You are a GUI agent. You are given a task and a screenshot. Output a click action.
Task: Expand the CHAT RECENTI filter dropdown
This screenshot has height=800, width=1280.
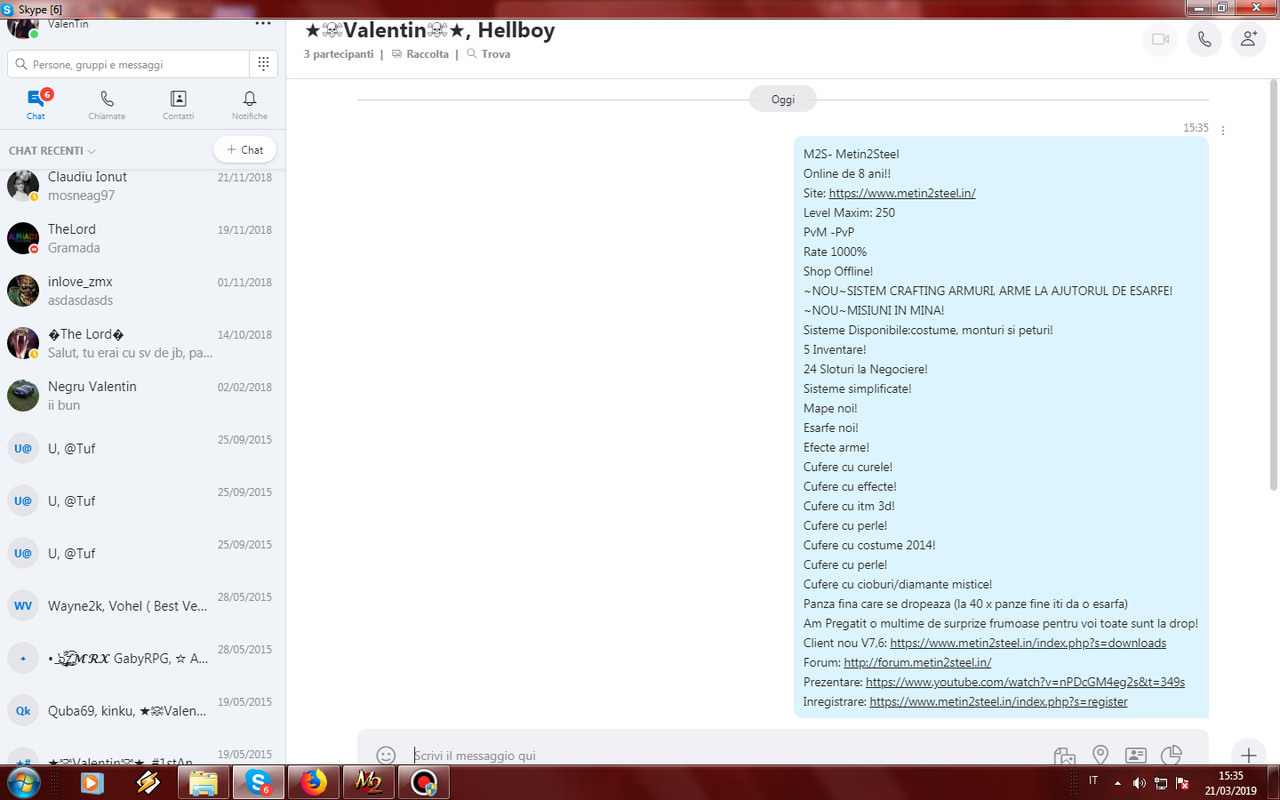(x=52, y=151)
